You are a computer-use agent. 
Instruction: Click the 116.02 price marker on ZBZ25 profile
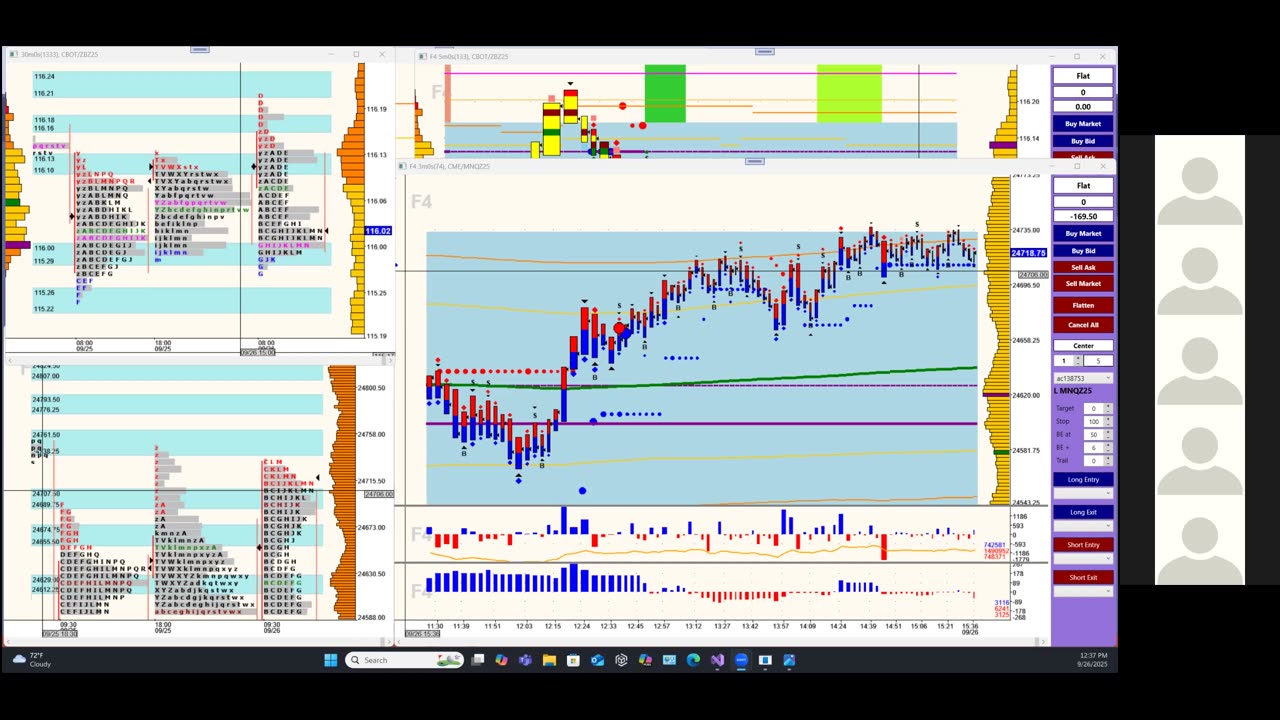click(378, 231)
